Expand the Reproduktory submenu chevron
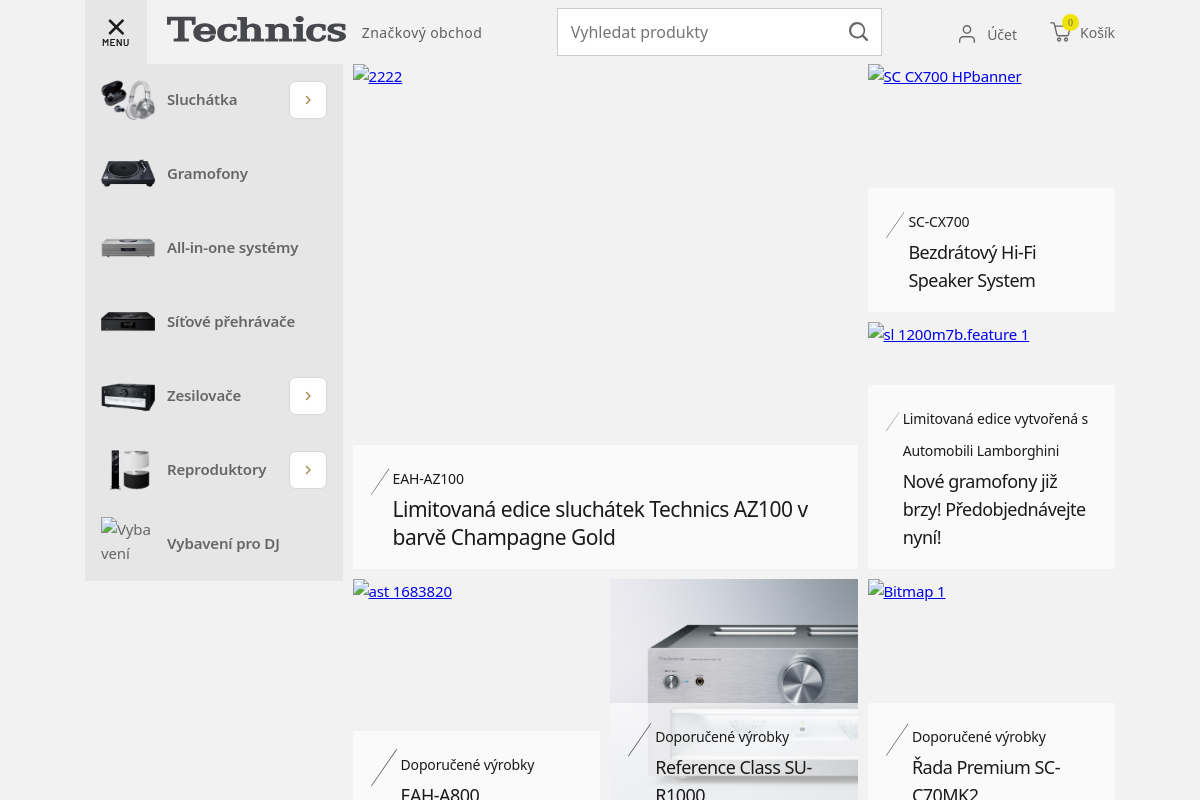This screenshot has height=800, width=1200. click(308, 470)
